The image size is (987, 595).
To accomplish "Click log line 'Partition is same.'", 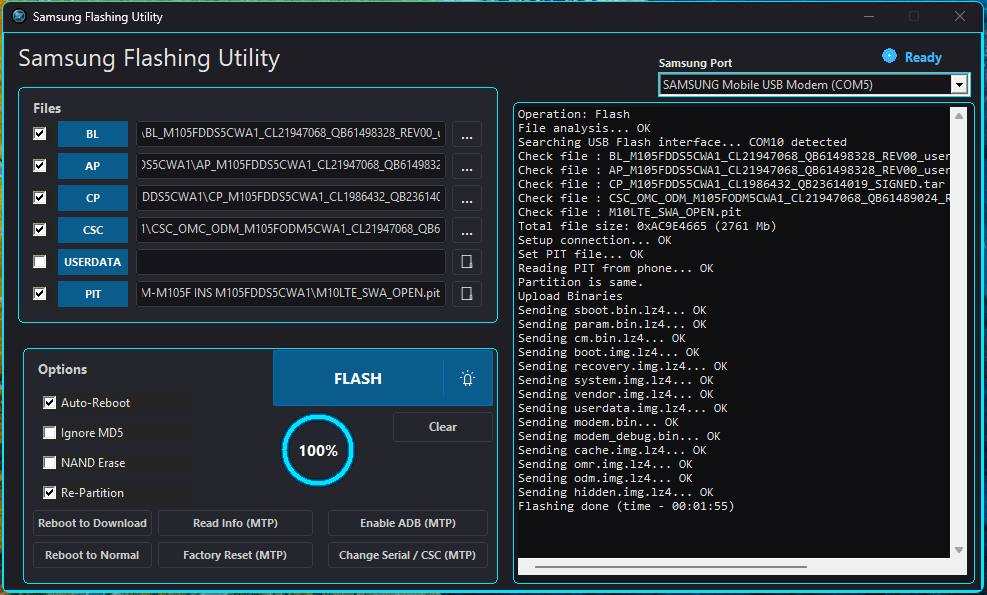I will coord(580,282).
